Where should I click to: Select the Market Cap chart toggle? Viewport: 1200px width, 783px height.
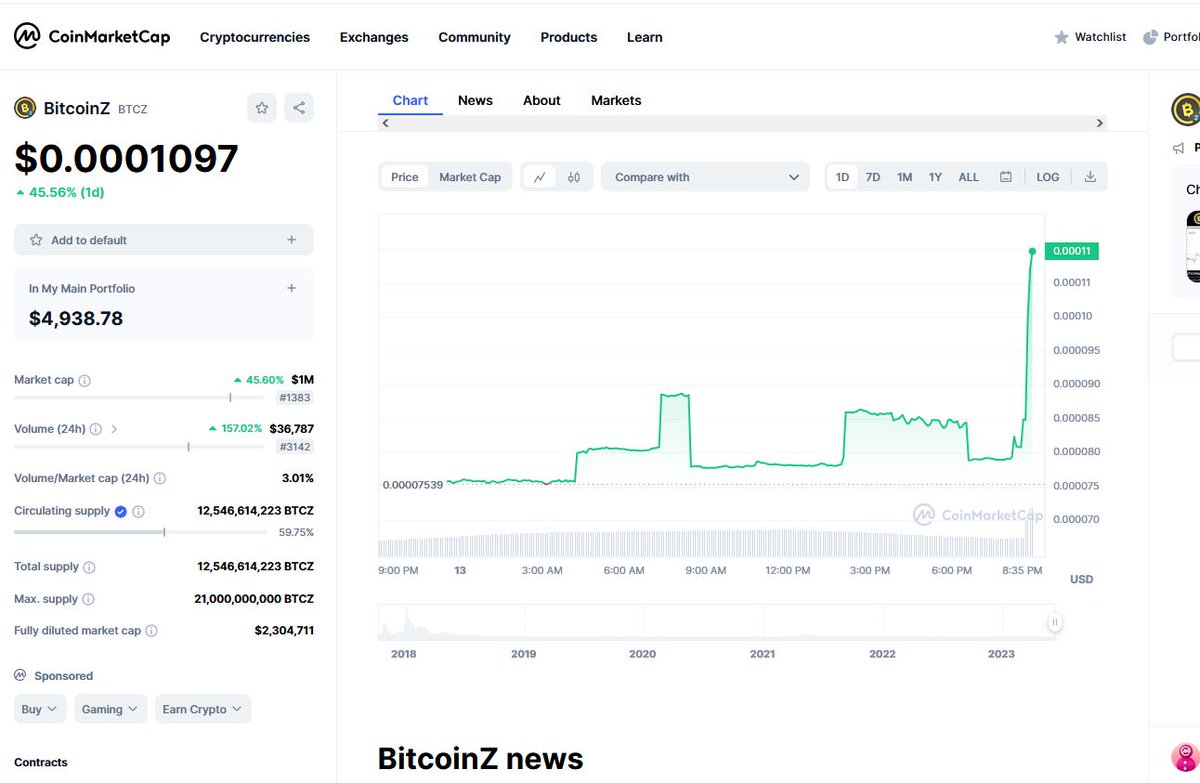click(x=470, y=177)
